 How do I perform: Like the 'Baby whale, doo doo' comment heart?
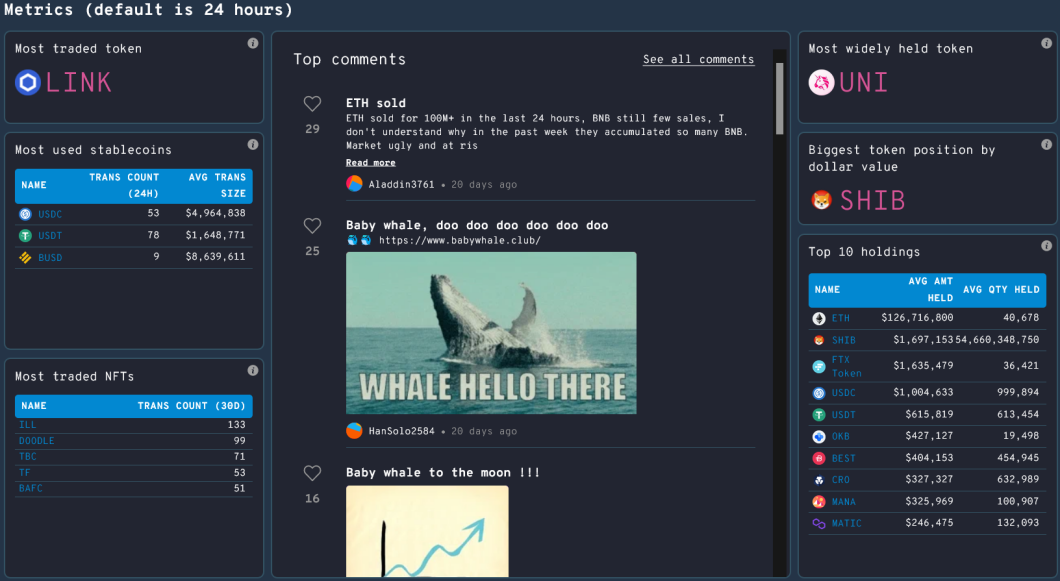pyautogui.click(x=312, y=225)
